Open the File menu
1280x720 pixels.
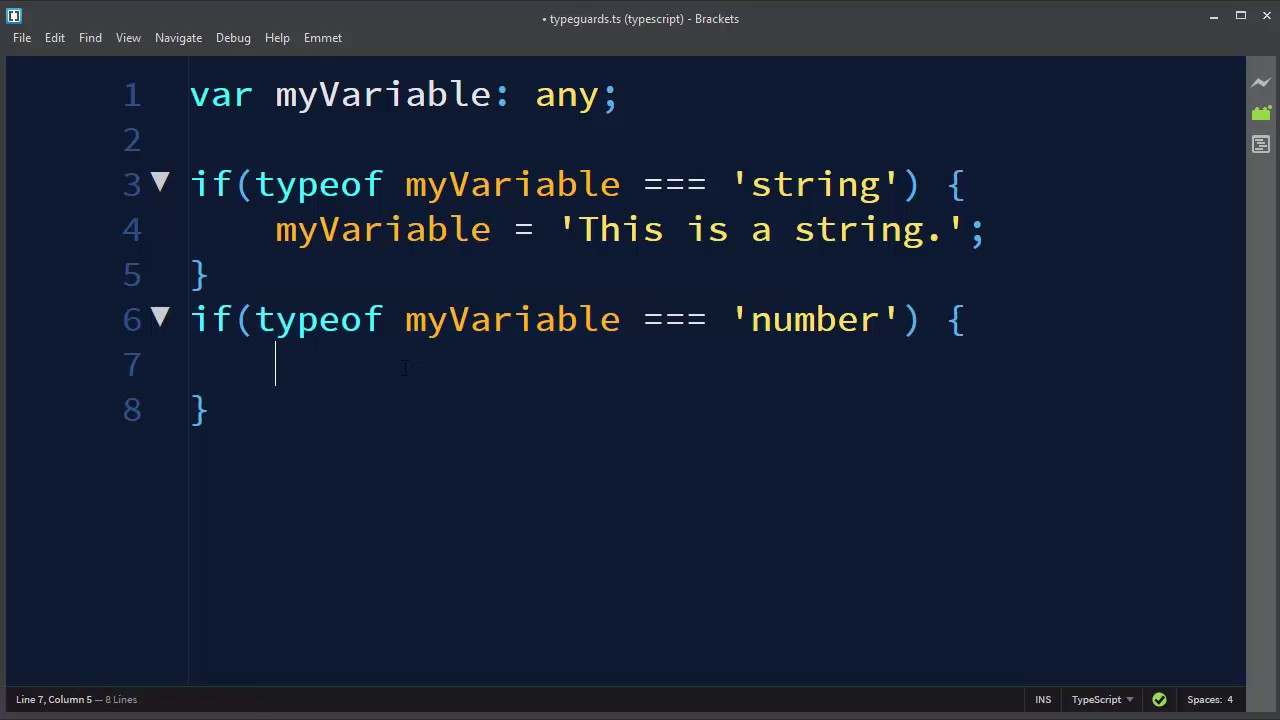click(22, 38)
